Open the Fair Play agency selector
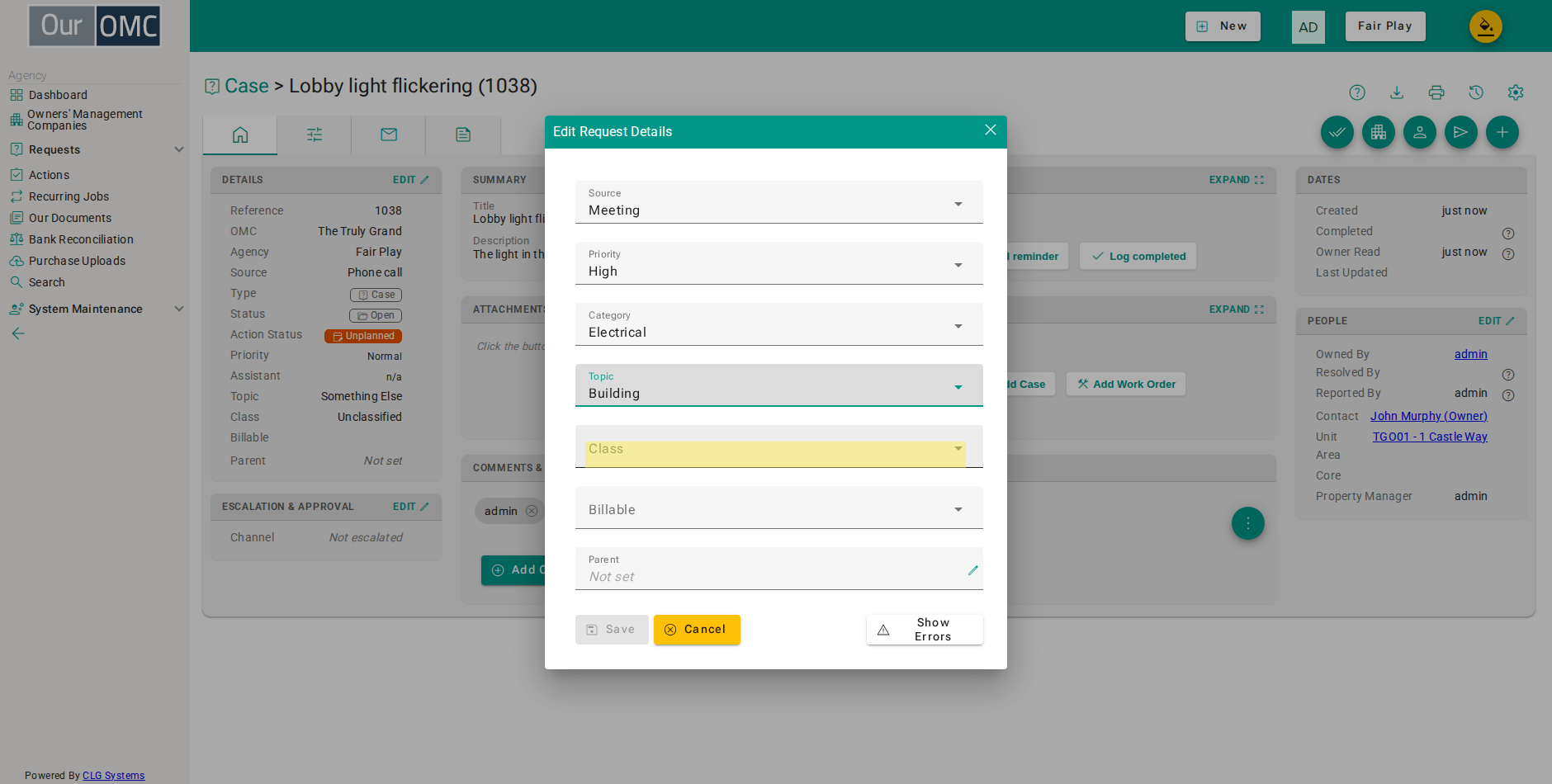Viewport: 1552px width, 784px height. coord(1385,26)
